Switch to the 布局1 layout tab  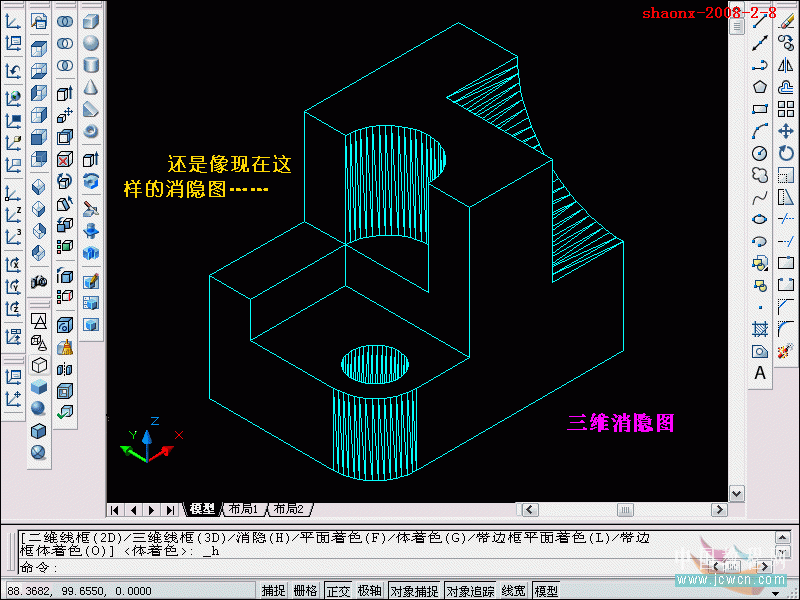click(x=243, y=509)
